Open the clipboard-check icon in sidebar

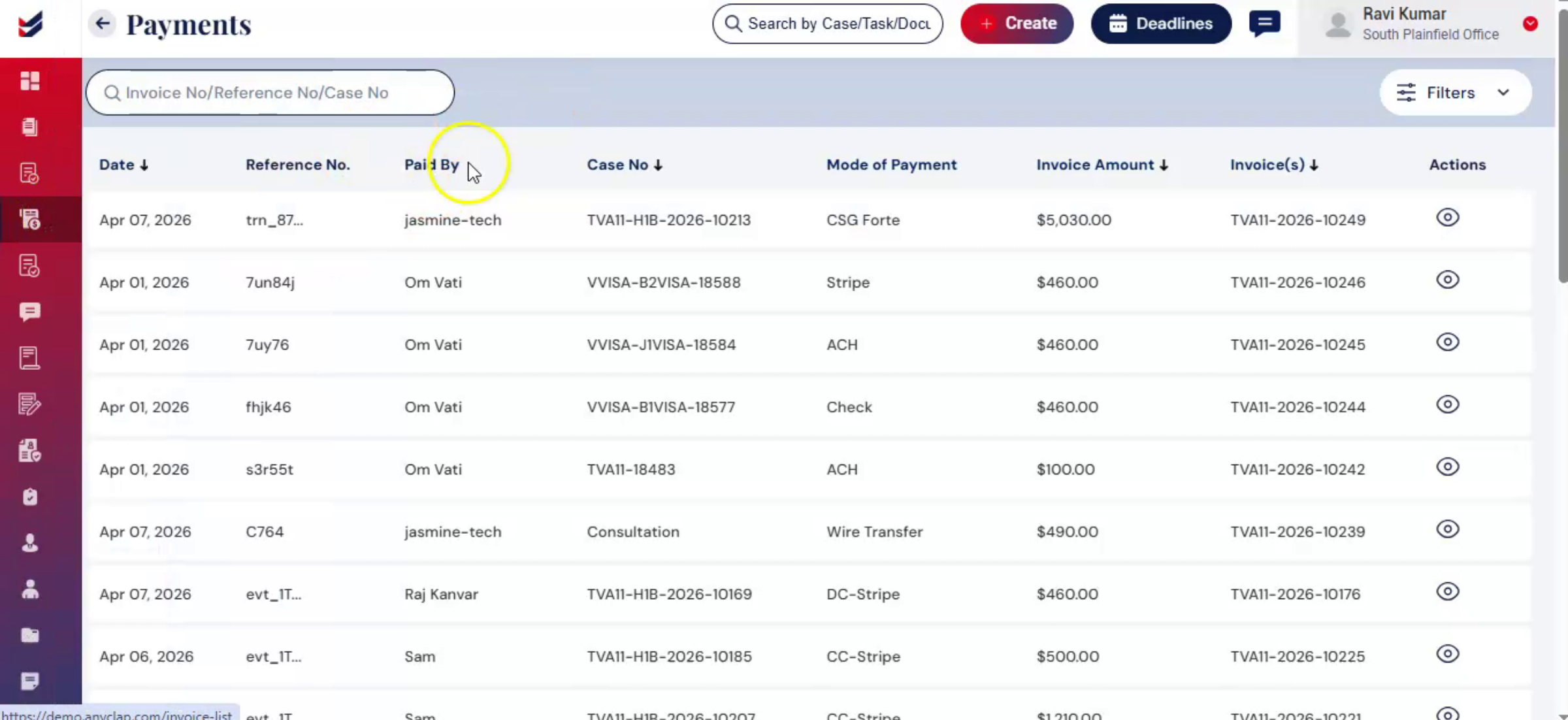(30, 497)
